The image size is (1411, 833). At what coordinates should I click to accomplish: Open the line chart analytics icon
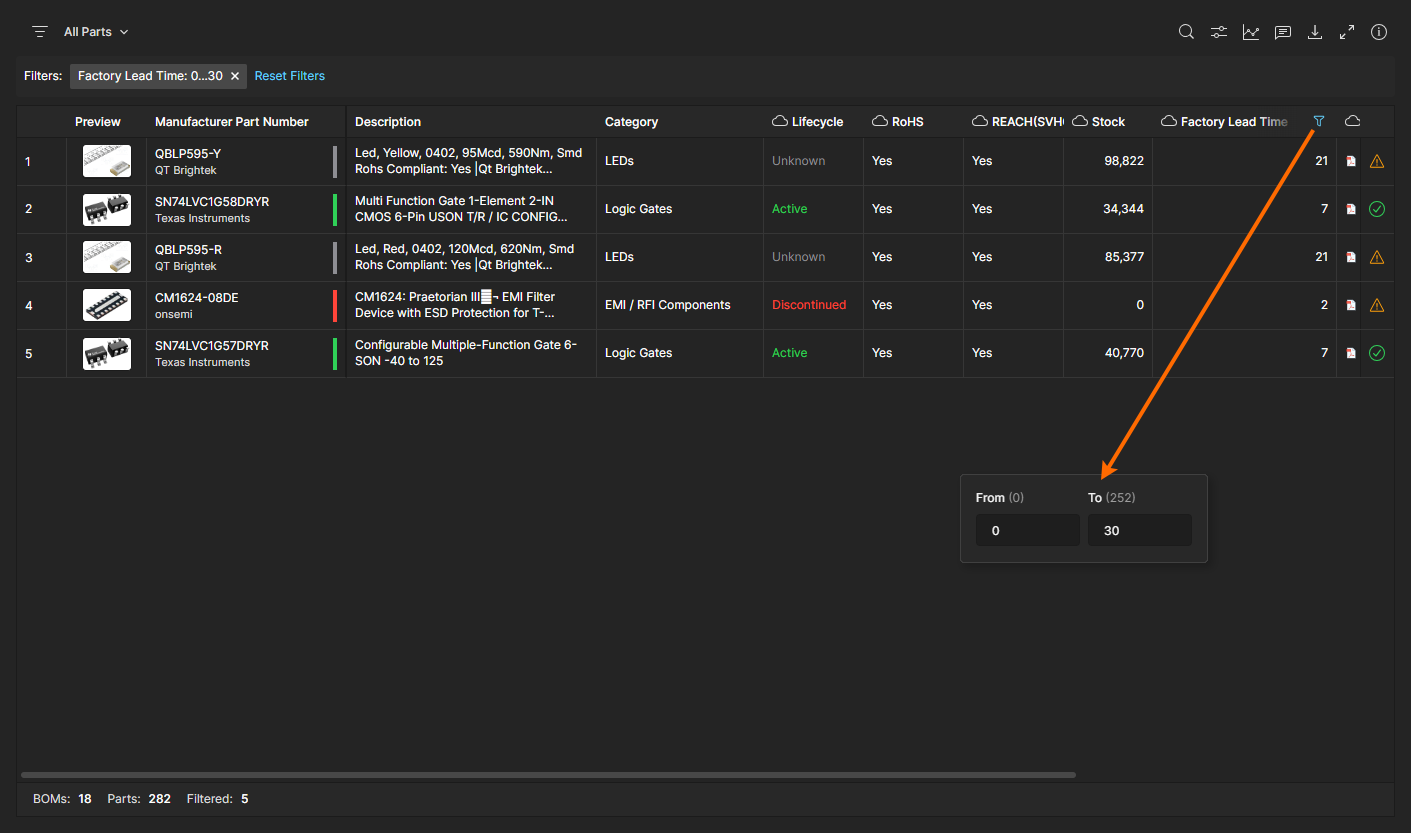[1250, 32]
